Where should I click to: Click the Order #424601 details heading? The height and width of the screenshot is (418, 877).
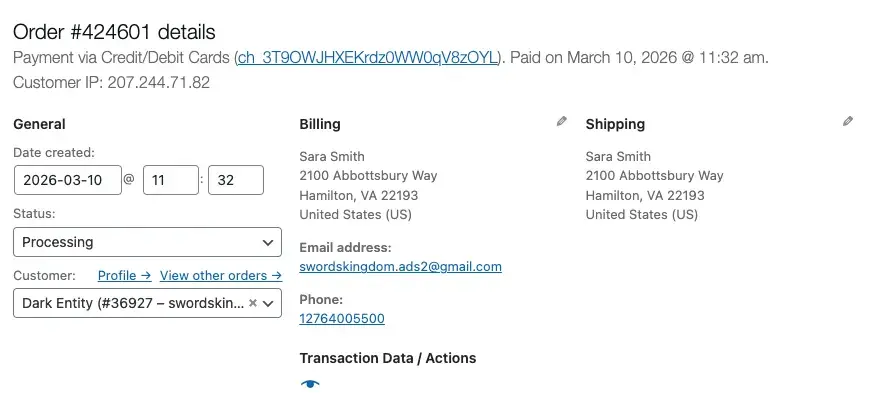tap(114, 33)
